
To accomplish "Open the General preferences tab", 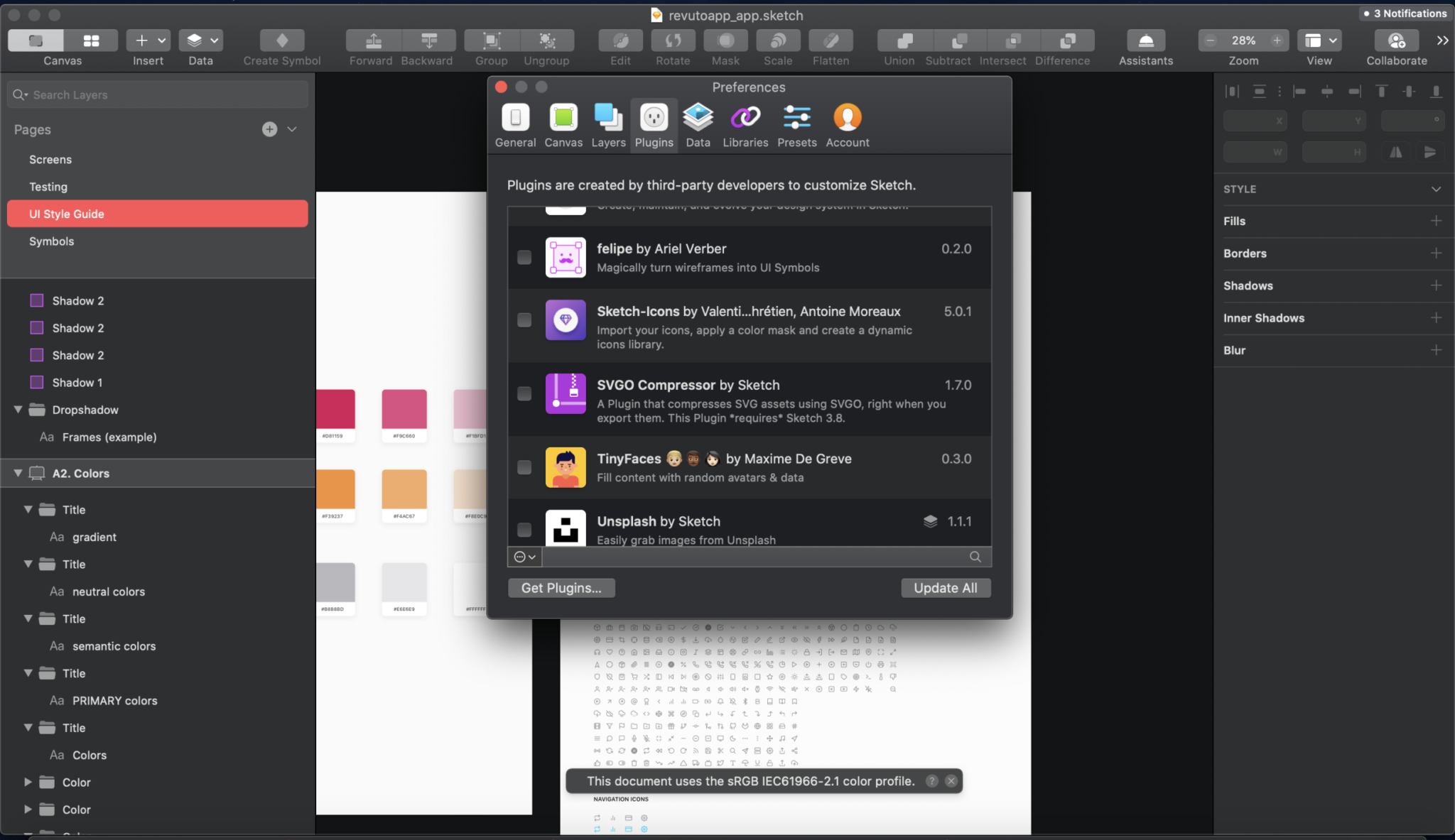I will point(516,126).
